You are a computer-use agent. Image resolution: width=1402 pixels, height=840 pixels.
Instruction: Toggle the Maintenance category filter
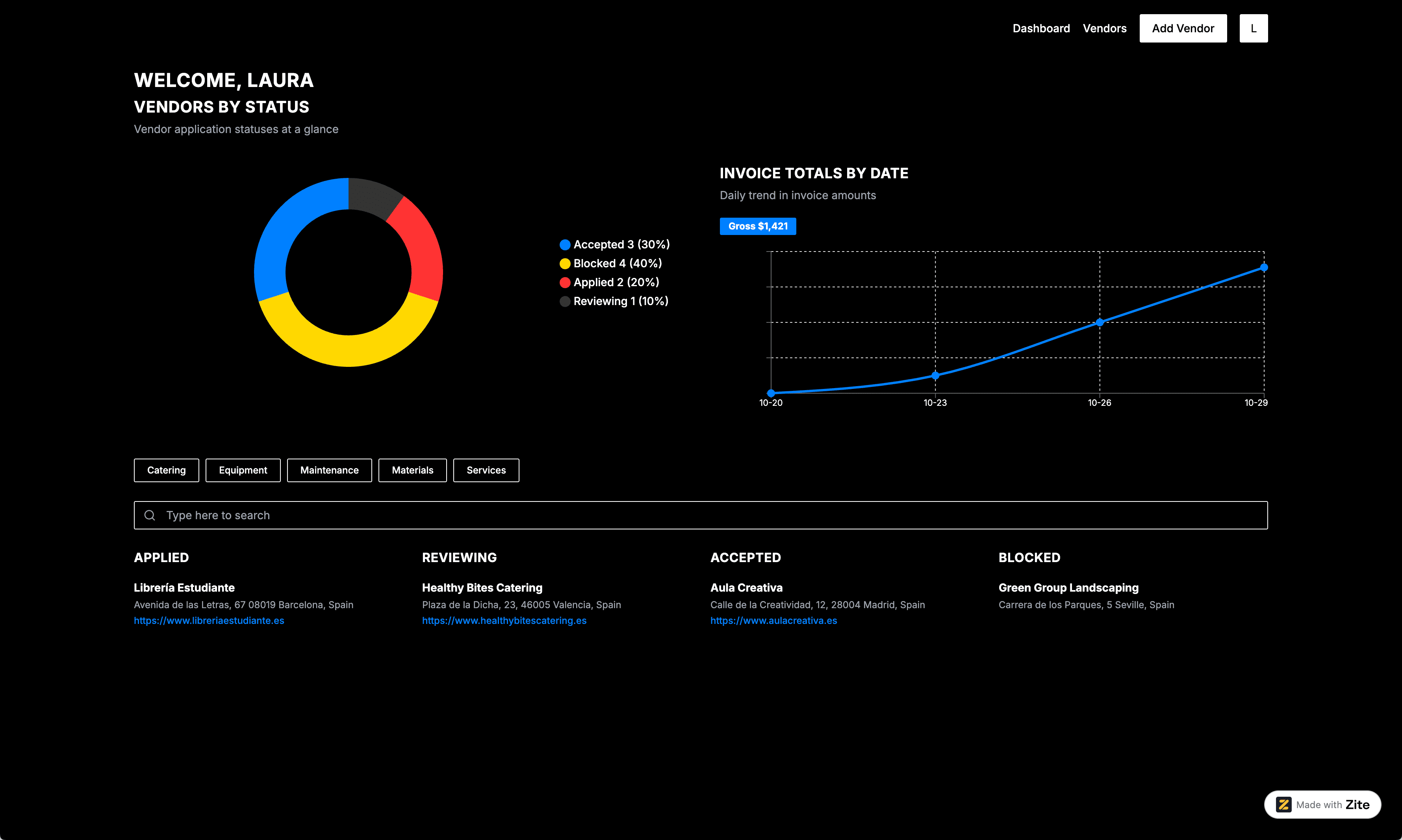329,470
